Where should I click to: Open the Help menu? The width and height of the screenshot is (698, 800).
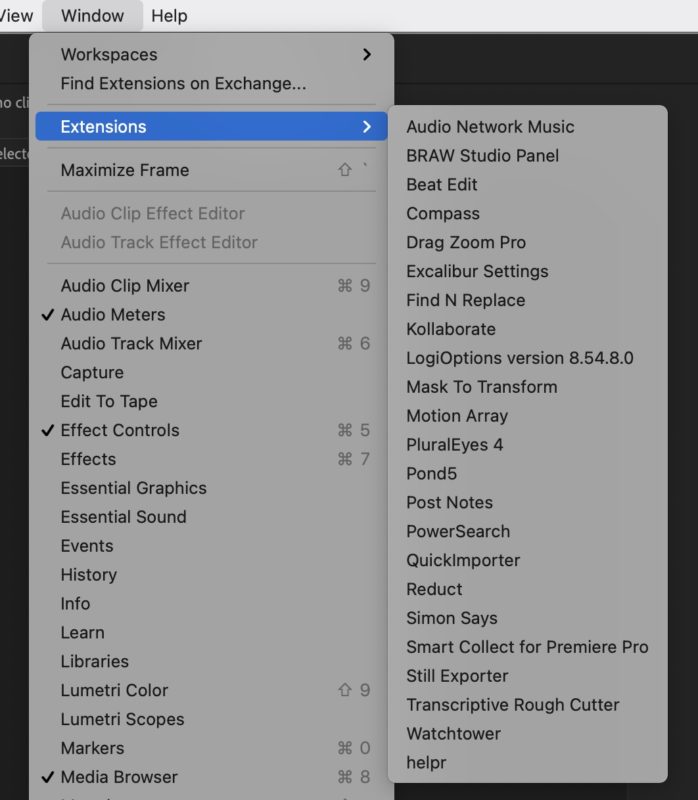pos(169,16)
